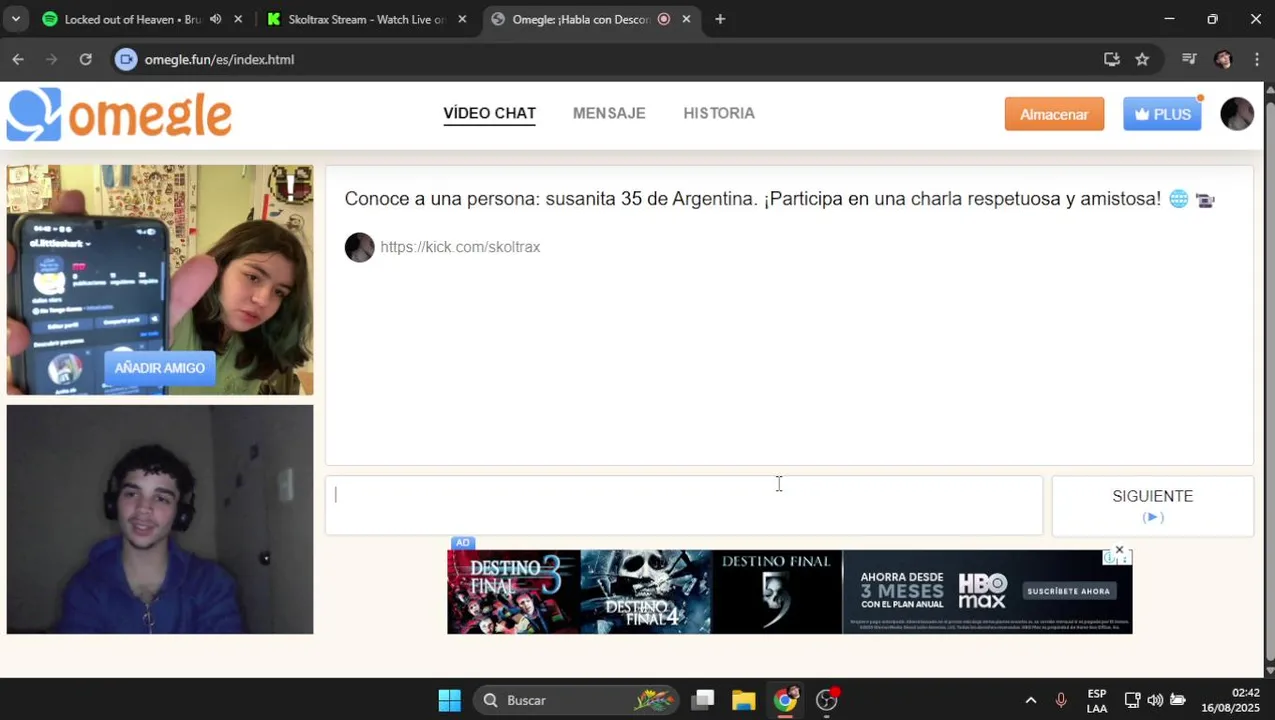Click the crown icon on the PLUS button
Image resolution: width=1275 pixels, height=720 pixels.
(1141, 114)
